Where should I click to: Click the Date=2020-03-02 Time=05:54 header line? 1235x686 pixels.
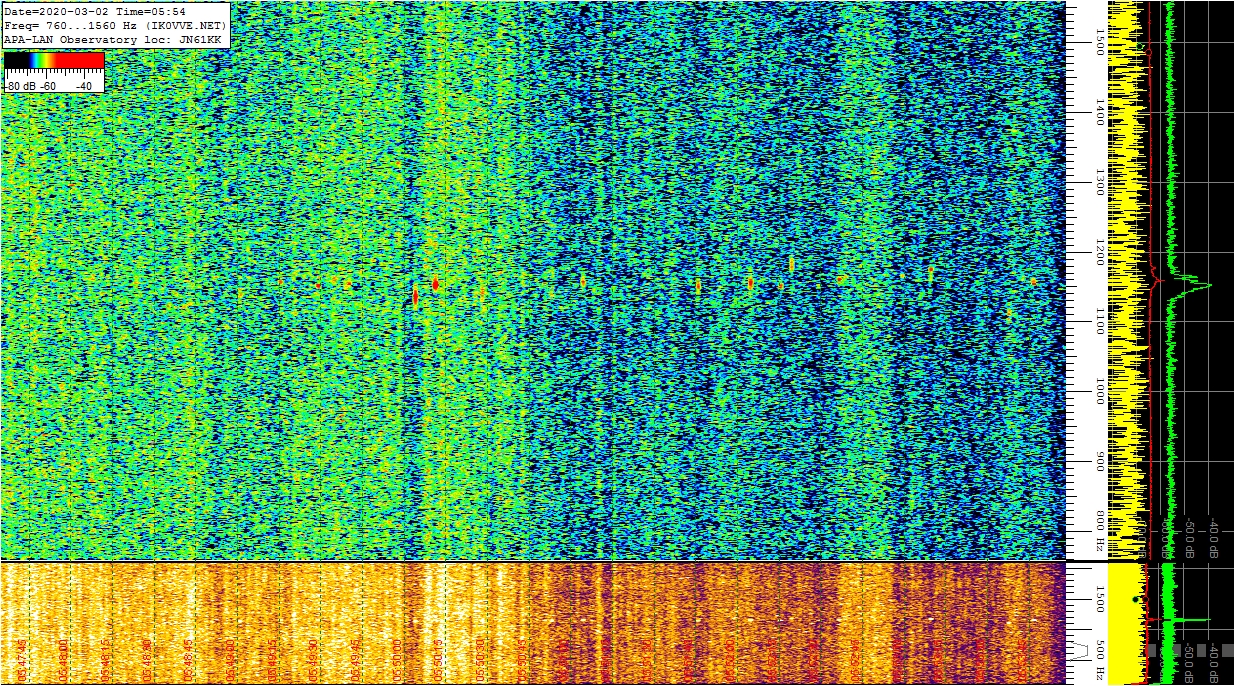click(x=95, y=12)
